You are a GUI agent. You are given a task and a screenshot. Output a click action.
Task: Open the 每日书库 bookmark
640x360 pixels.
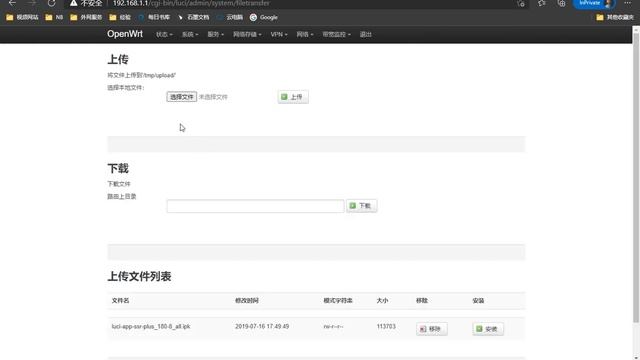coord(154,17)
